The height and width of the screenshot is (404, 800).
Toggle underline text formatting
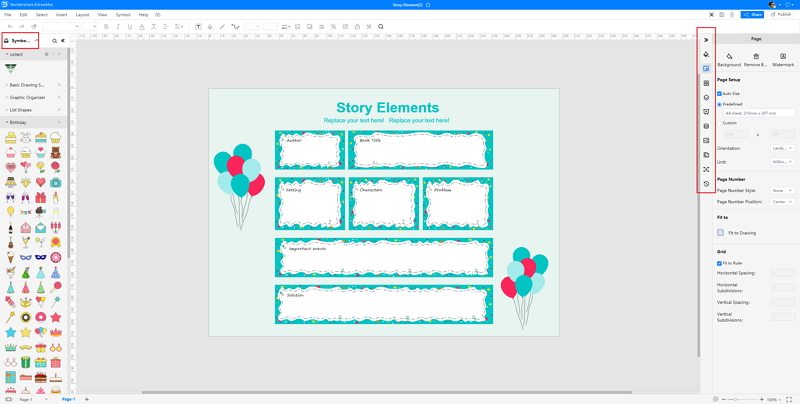point(130,27)
